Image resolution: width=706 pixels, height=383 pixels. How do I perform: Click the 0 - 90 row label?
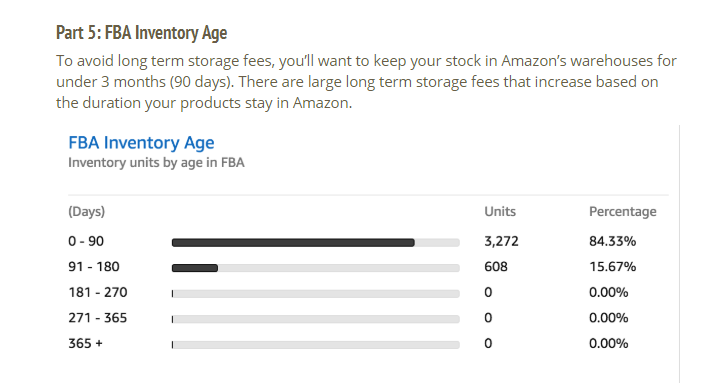[x=86, y=242]
